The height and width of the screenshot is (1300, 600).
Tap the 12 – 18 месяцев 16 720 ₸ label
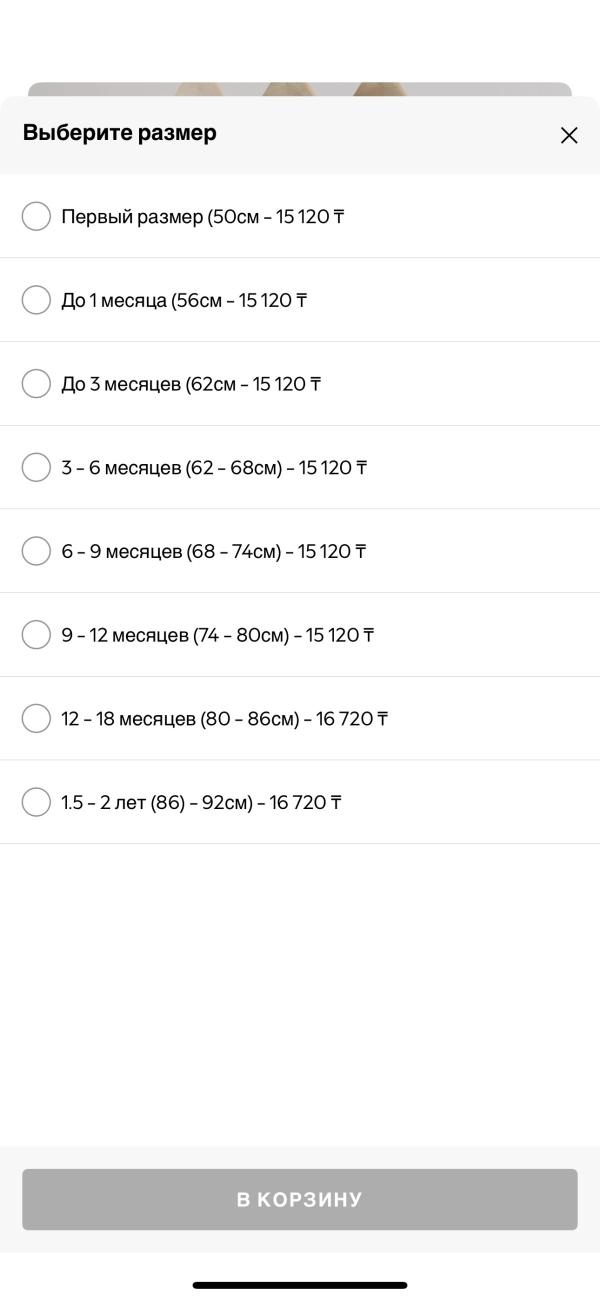coord(225,718)
